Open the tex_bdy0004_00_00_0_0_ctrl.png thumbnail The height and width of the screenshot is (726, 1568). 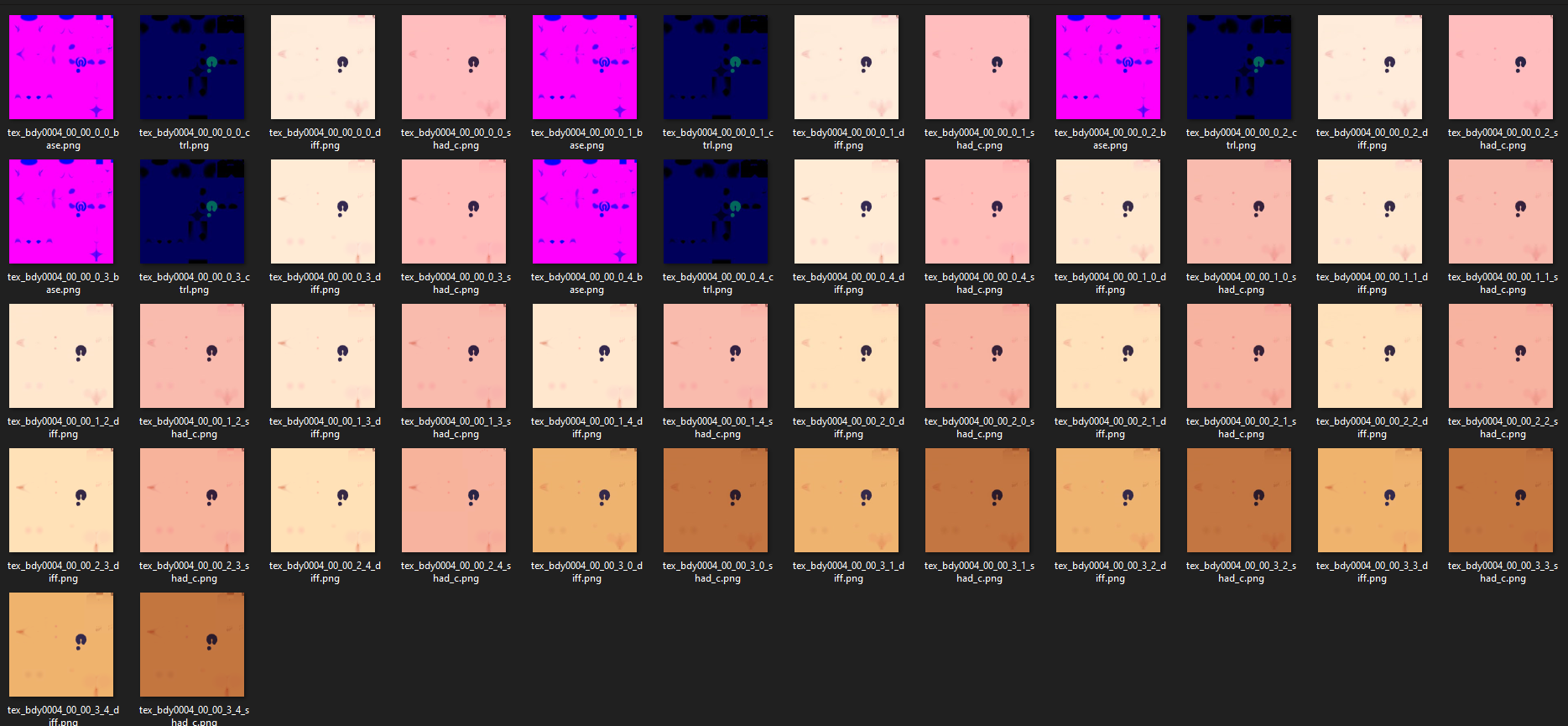click(192, 67)
